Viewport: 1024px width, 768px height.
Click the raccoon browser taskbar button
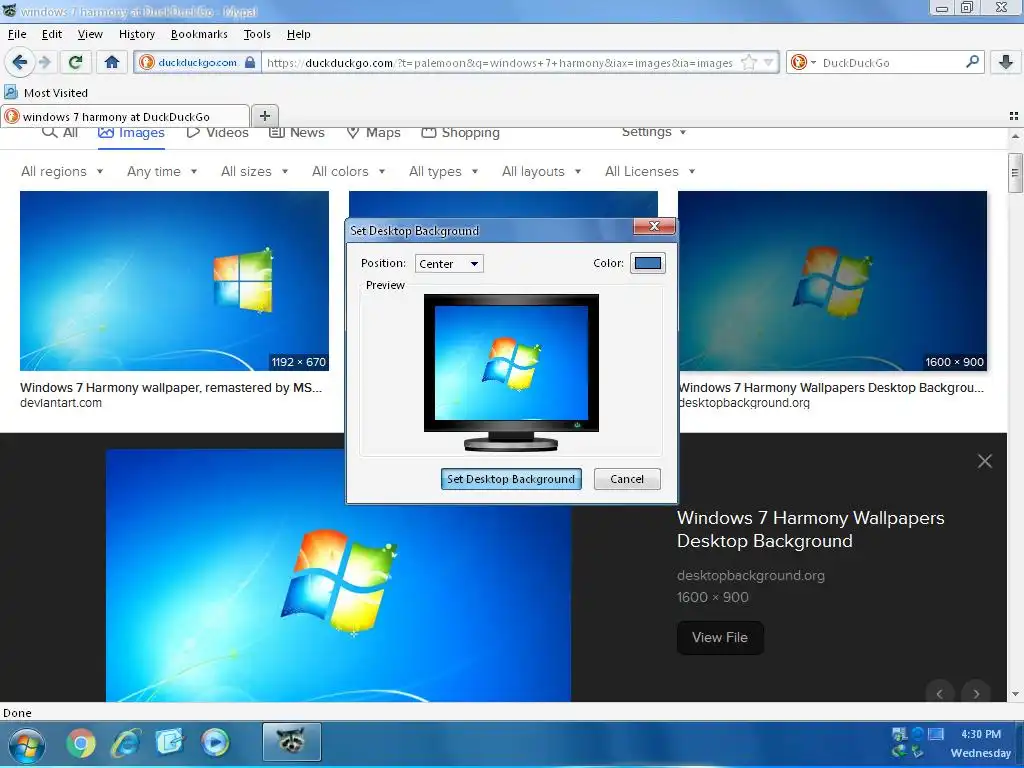(292, 742)
